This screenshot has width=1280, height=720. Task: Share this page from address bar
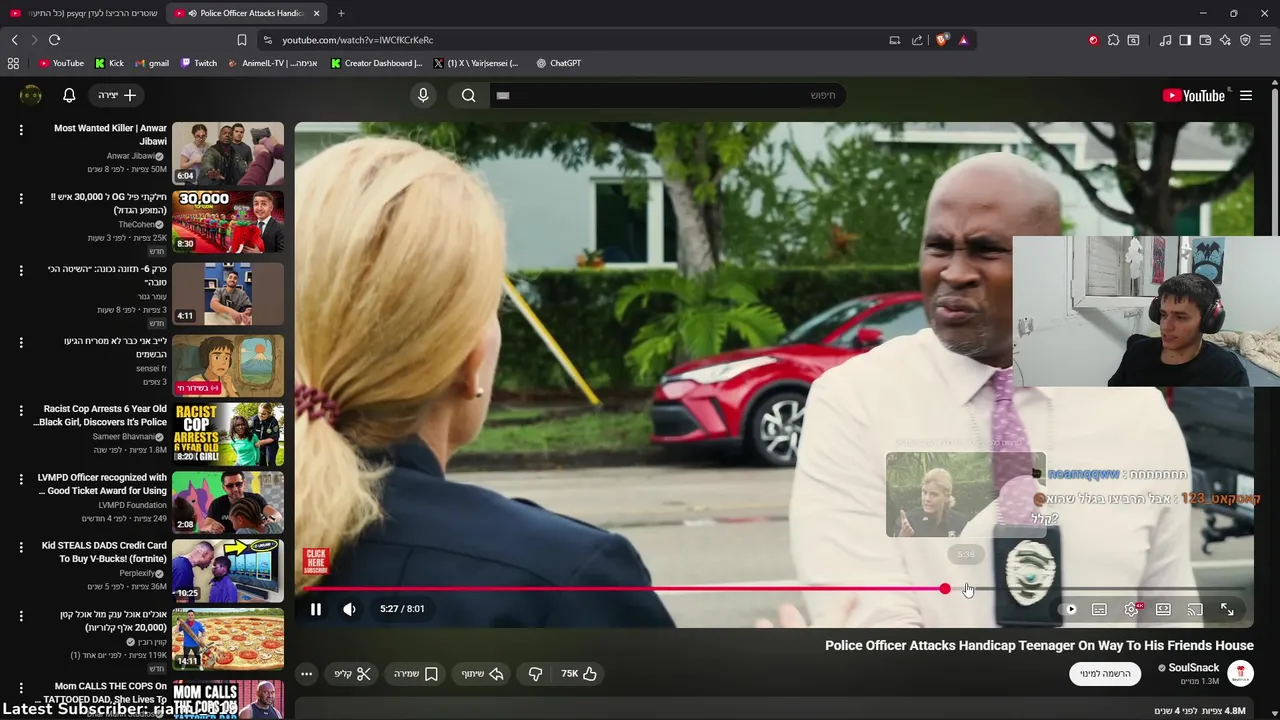[x=917, y=40]
